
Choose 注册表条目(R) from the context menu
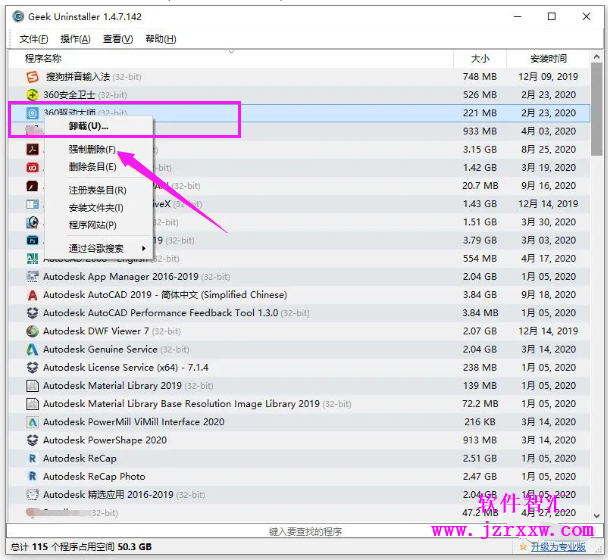(99, 190)
